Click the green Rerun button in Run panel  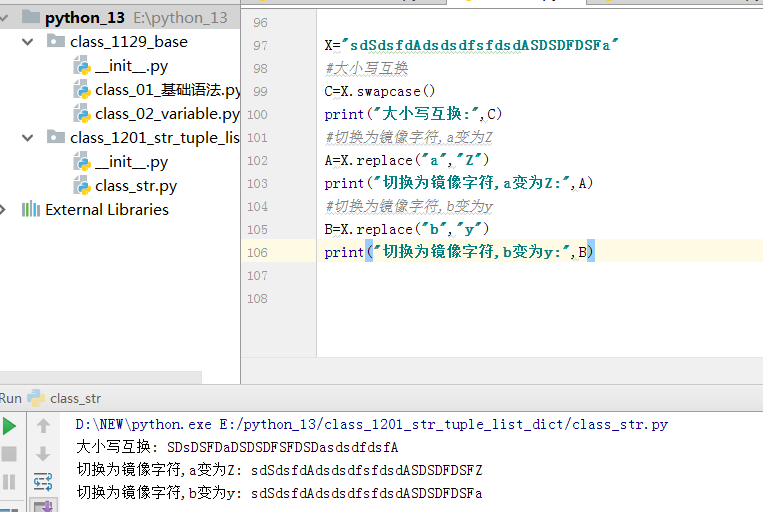[10, 426]
